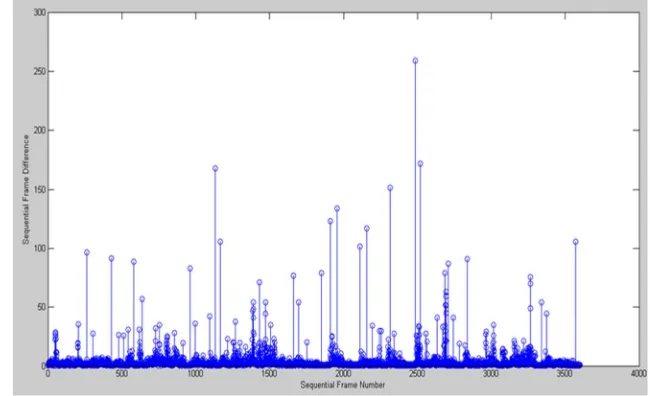Select the peak marker near 168 around frame 1130
650x396 pixels.
[215, 168]
